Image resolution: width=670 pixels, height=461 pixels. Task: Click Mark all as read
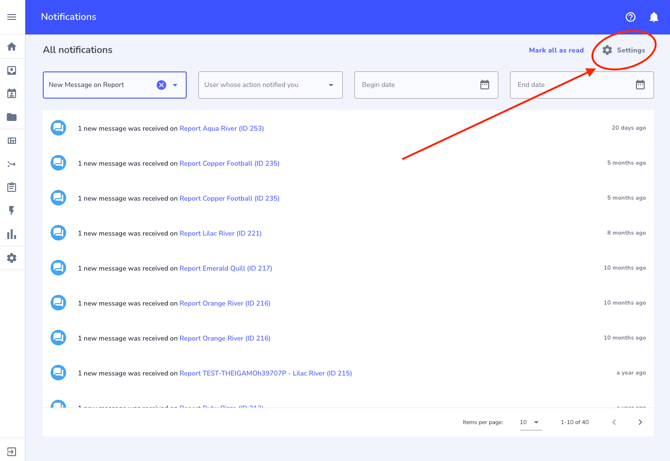pyautogui.click(x=556, y=50)
